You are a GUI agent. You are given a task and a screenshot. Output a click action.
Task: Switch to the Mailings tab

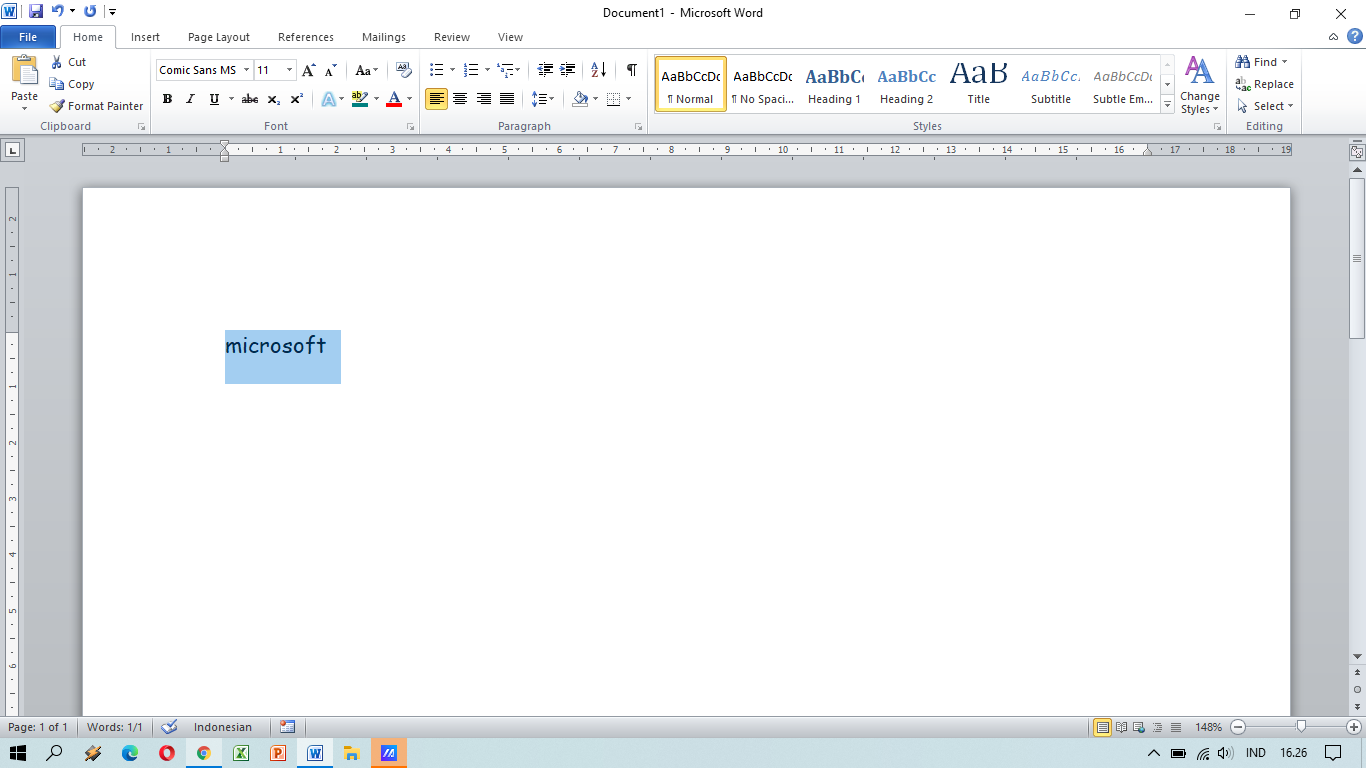pyautogui.click(x=384, y=37)
